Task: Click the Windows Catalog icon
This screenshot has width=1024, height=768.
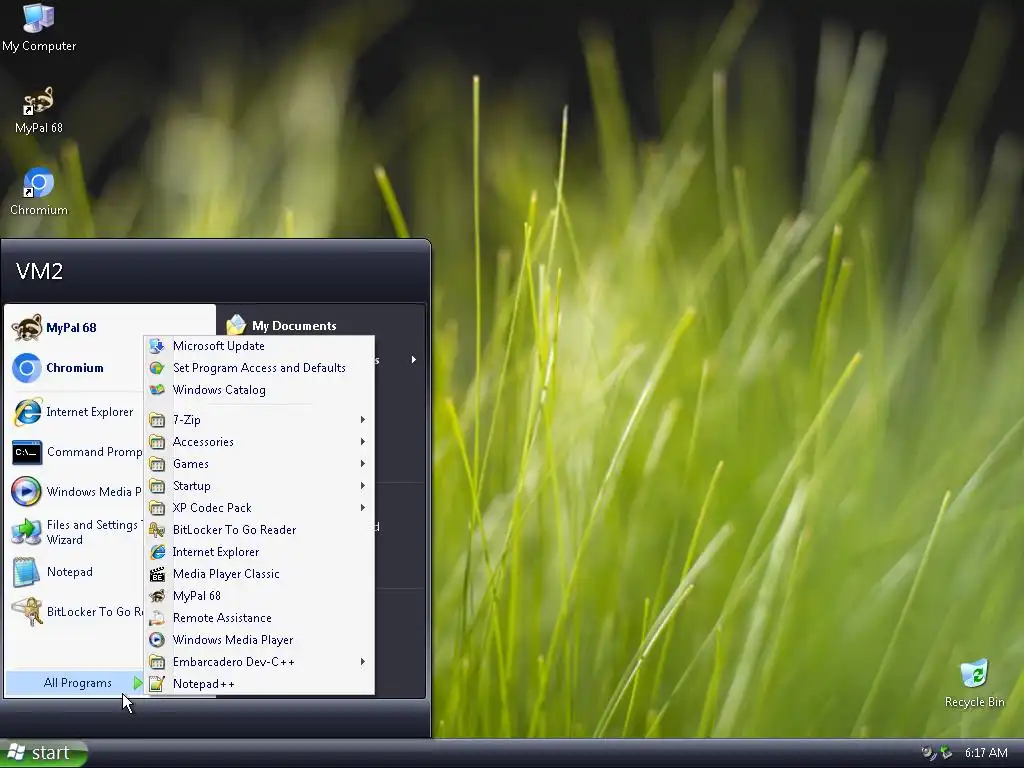Action: [x=157, y=390]
